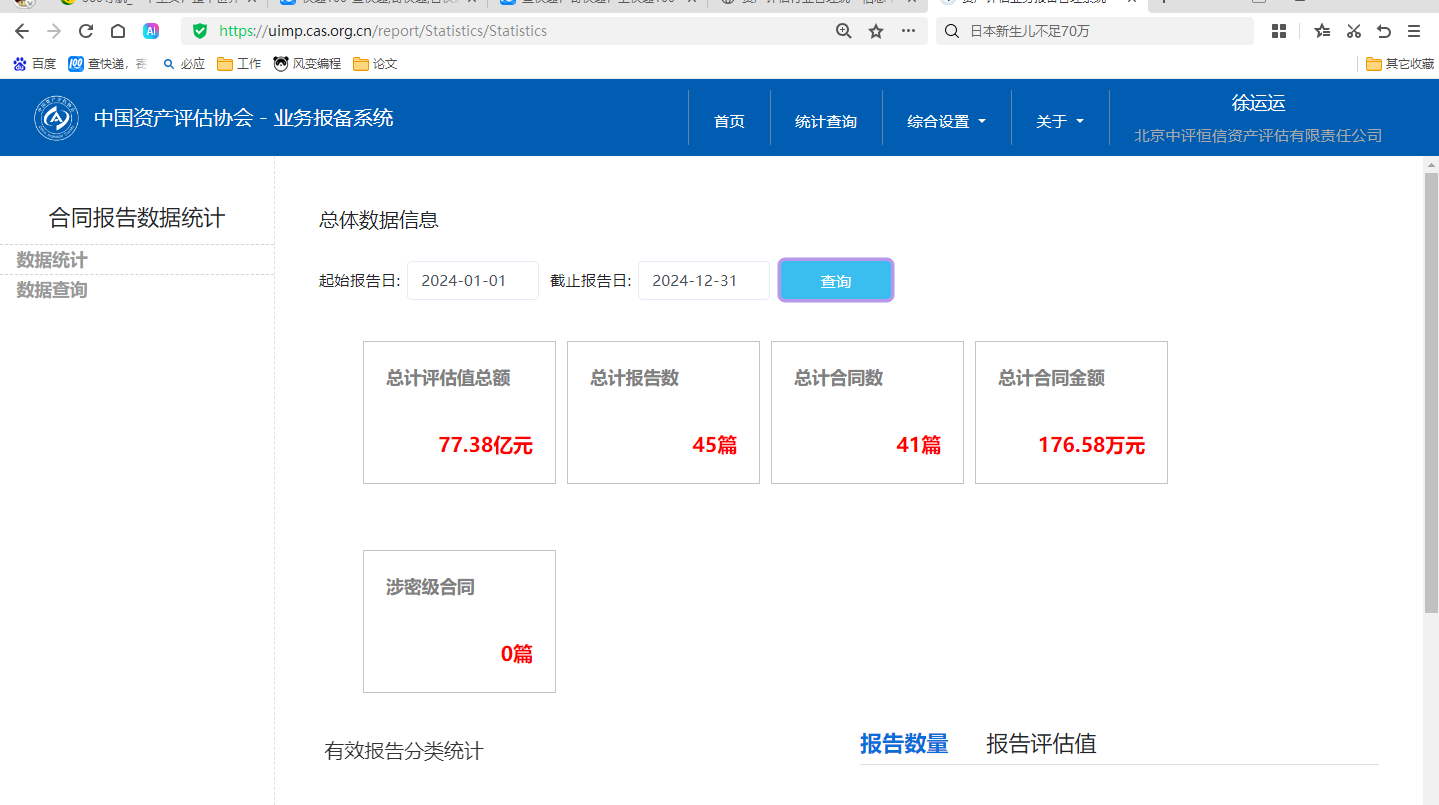
Task: Open the AI assistant icon in toolbar
Action: [x=151, y=31]
